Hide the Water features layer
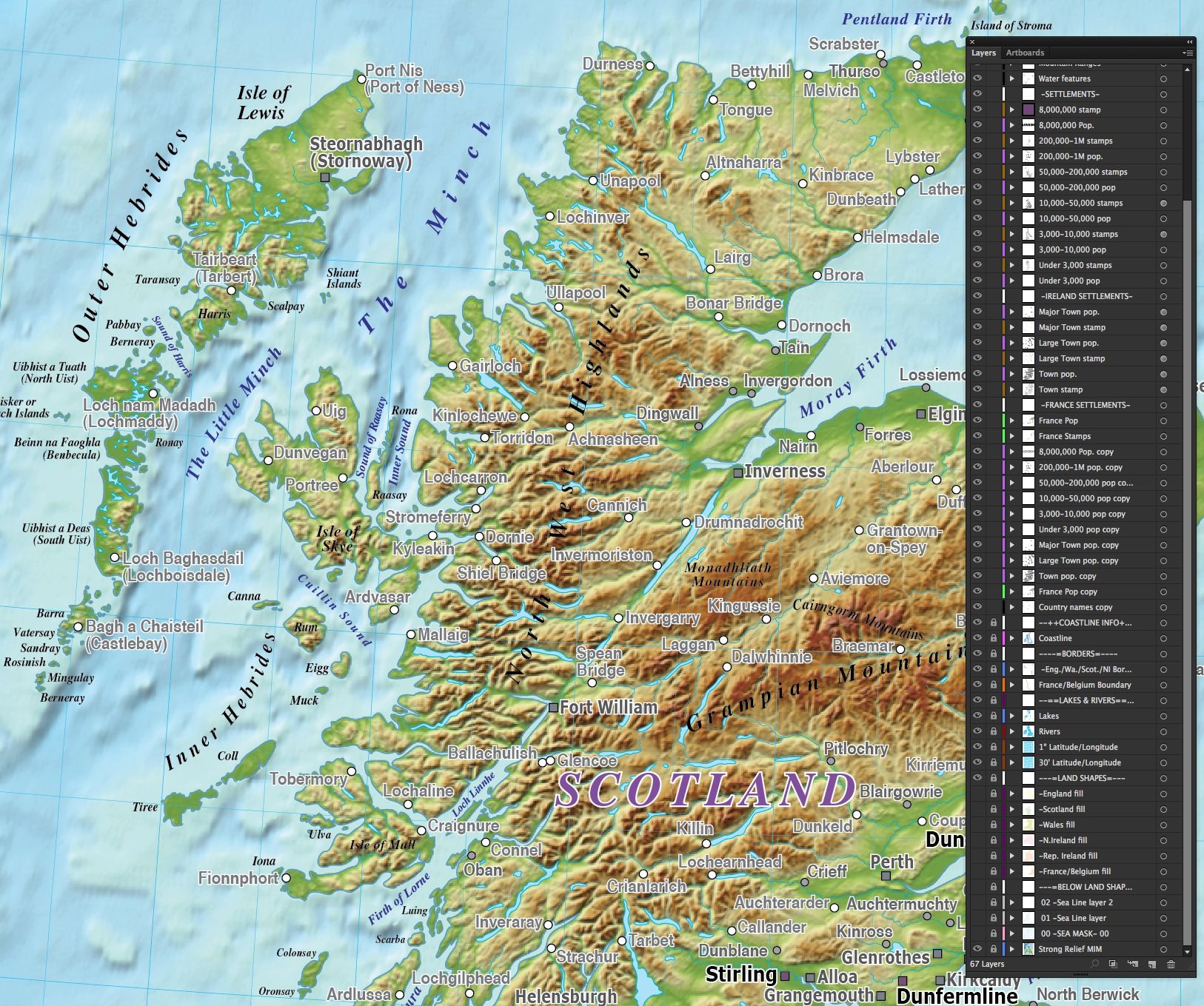The width and height of the screenshot is (1204, 1006). pos(977,78)
